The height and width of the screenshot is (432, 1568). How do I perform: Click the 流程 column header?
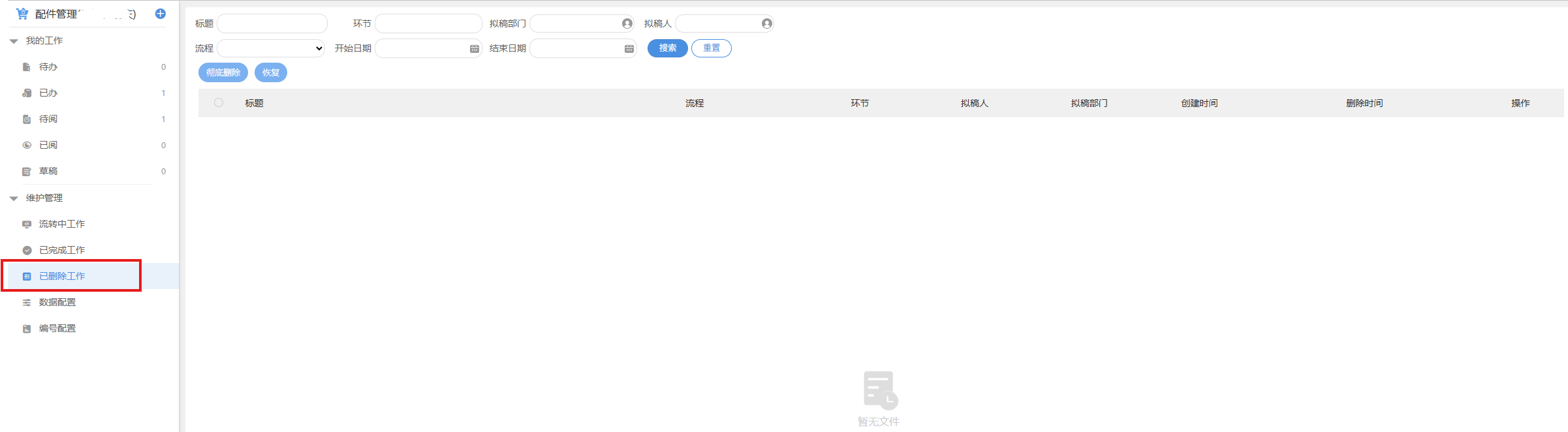[695, 103]
